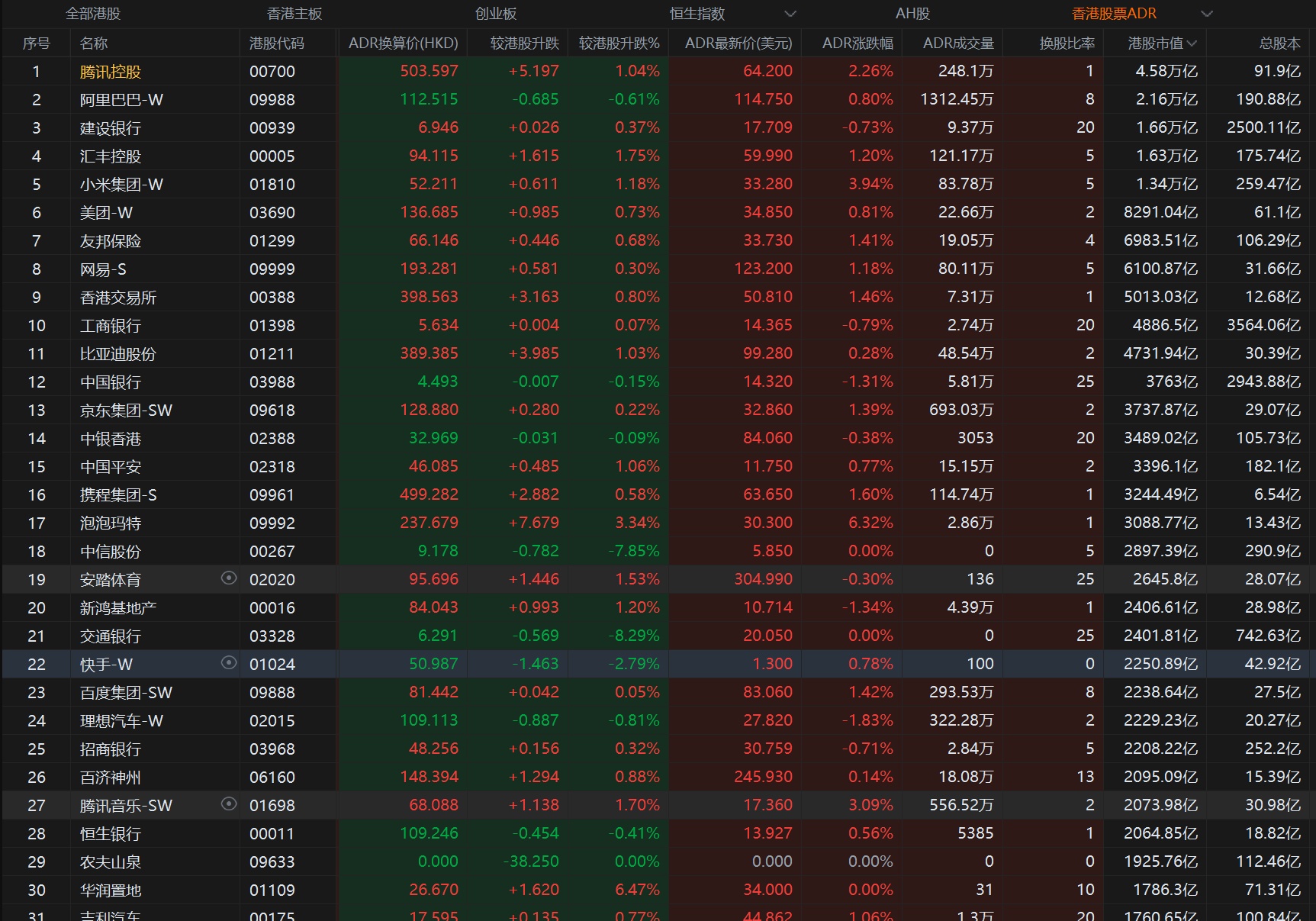Sort by the 港股代码 column header
This screenshot has width=1316, height=921.
pos(276,43)
